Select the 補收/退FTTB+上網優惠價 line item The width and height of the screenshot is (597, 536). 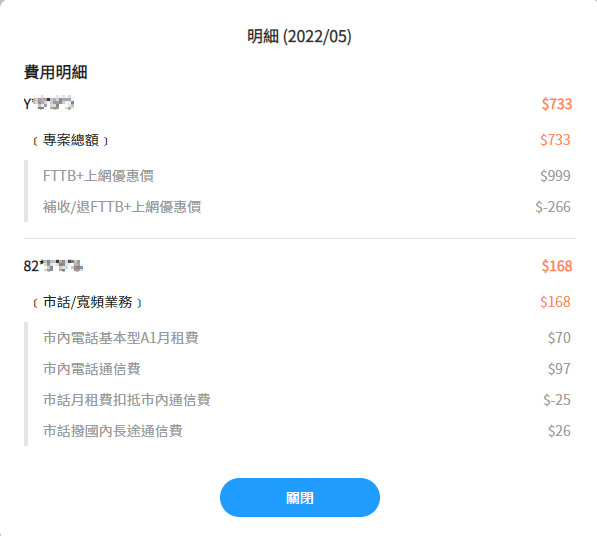(122, 207)
